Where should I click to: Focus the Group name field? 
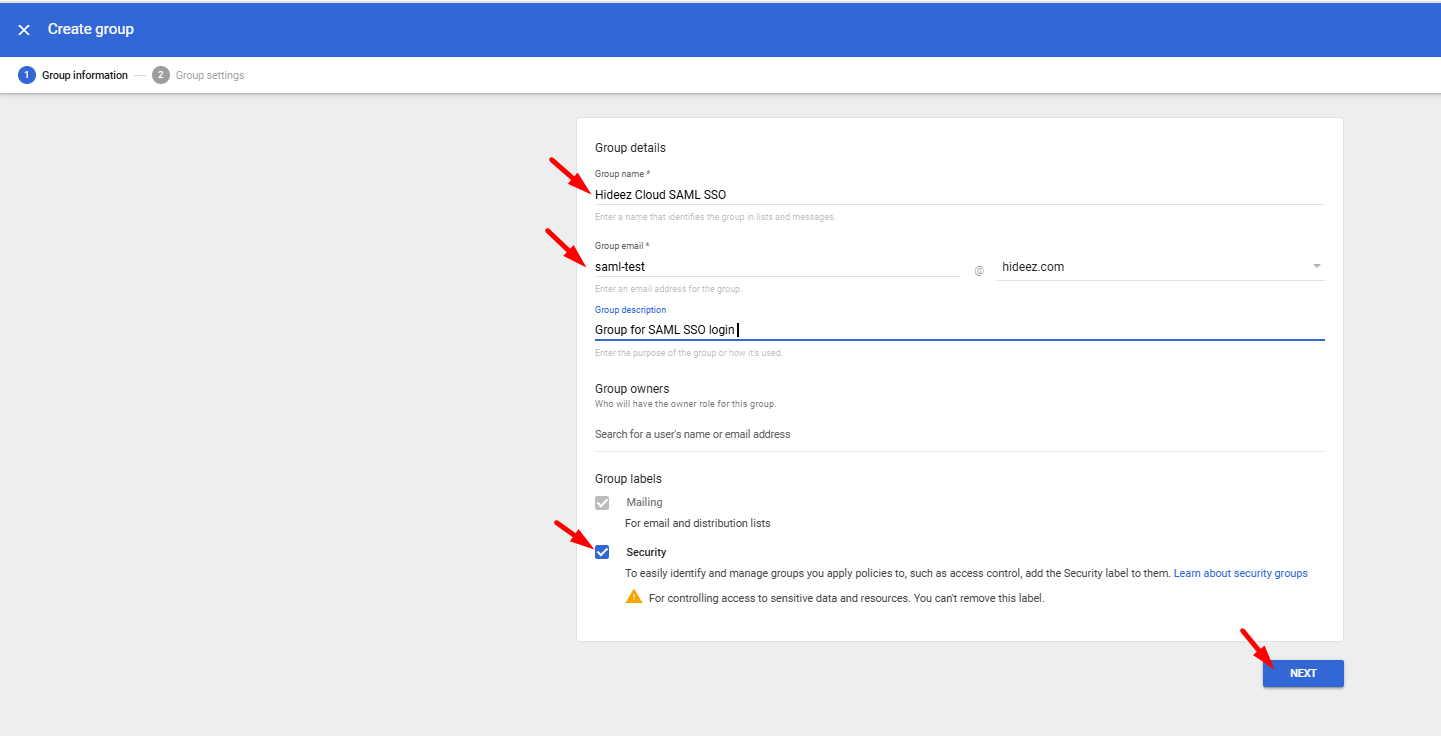[x=958, y=195]
